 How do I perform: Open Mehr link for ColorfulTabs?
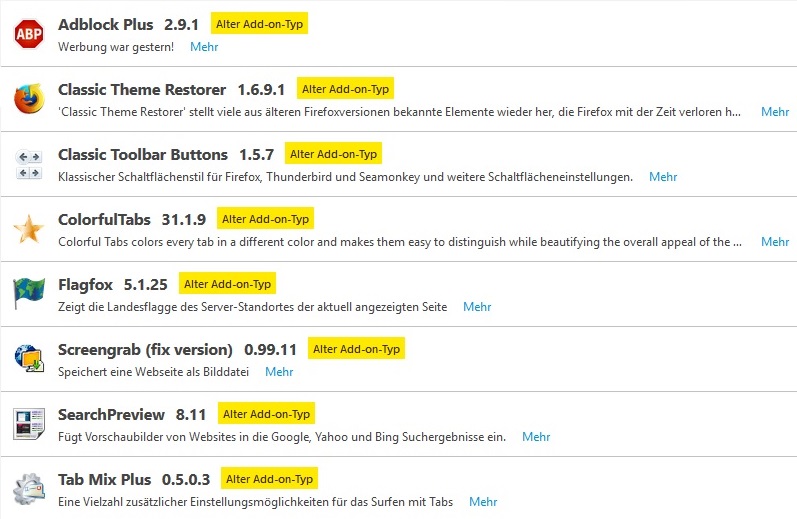[775, 242]
